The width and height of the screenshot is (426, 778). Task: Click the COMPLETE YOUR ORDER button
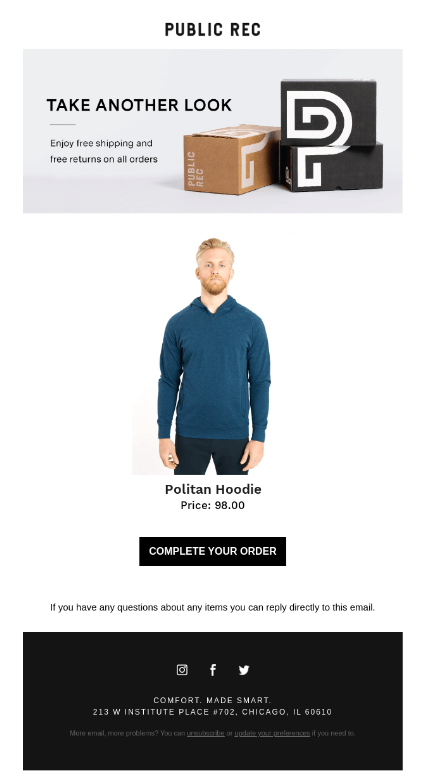tap(213, 551)
